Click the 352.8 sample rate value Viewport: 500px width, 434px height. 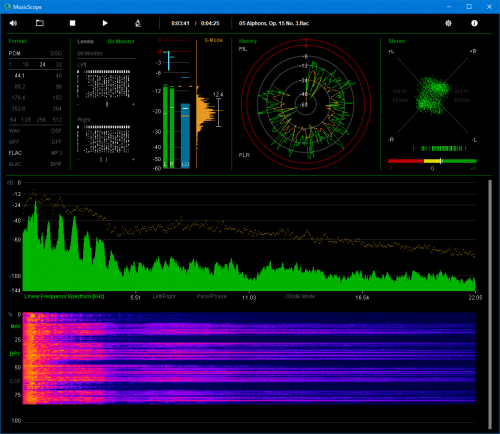[18, 109]
